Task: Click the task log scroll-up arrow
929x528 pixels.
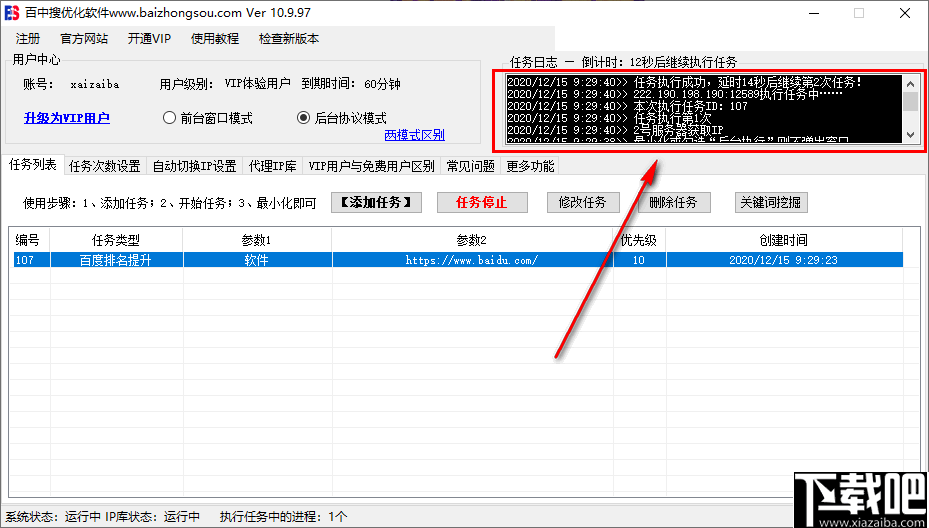Action: point(911,83)
